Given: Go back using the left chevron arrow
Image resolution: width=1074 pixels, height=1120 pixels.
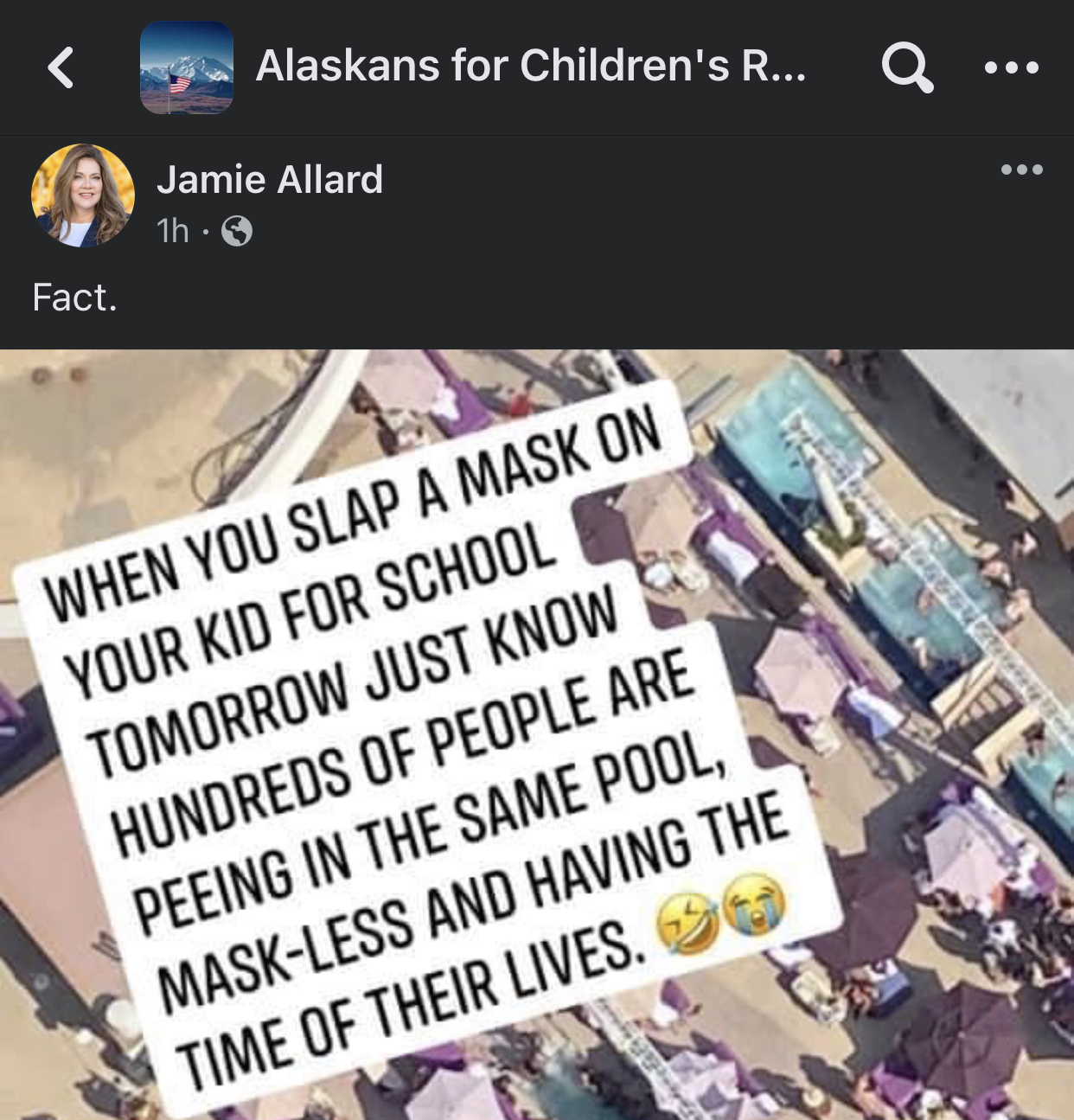Looking at the screenshot, I should [61, 67].
